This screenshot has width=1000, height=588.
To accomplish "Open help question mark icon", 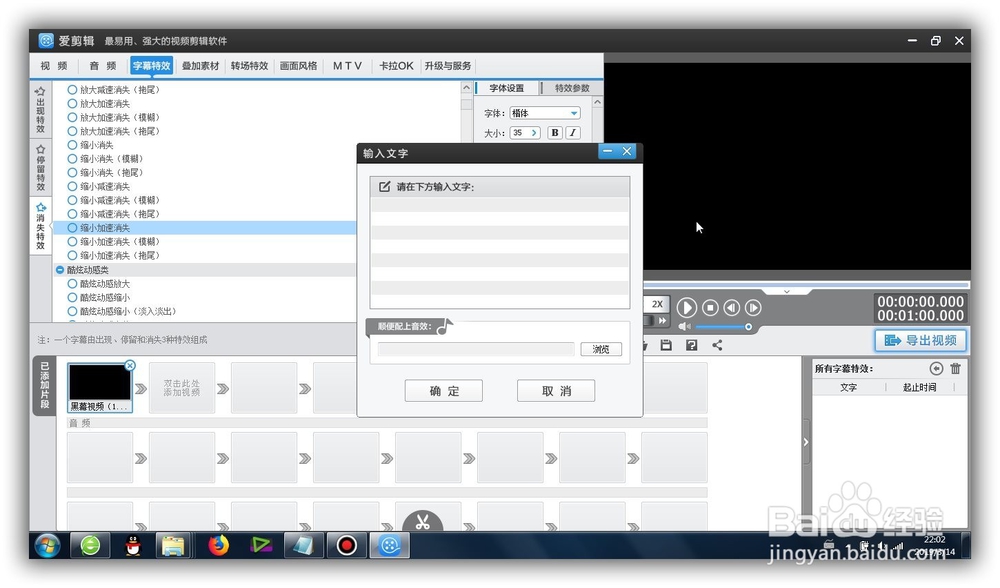I will click(x=691, y=345).
